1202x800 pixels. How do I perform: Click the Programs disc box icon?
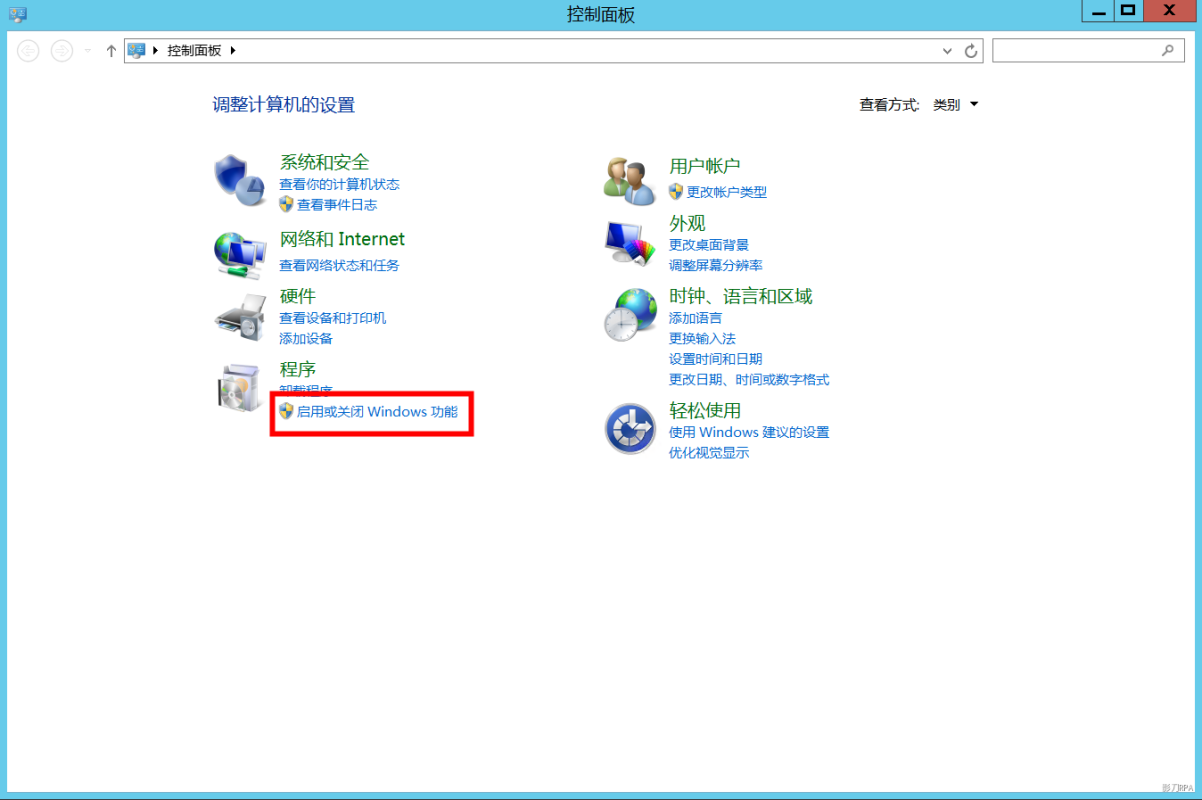[240, 388]
